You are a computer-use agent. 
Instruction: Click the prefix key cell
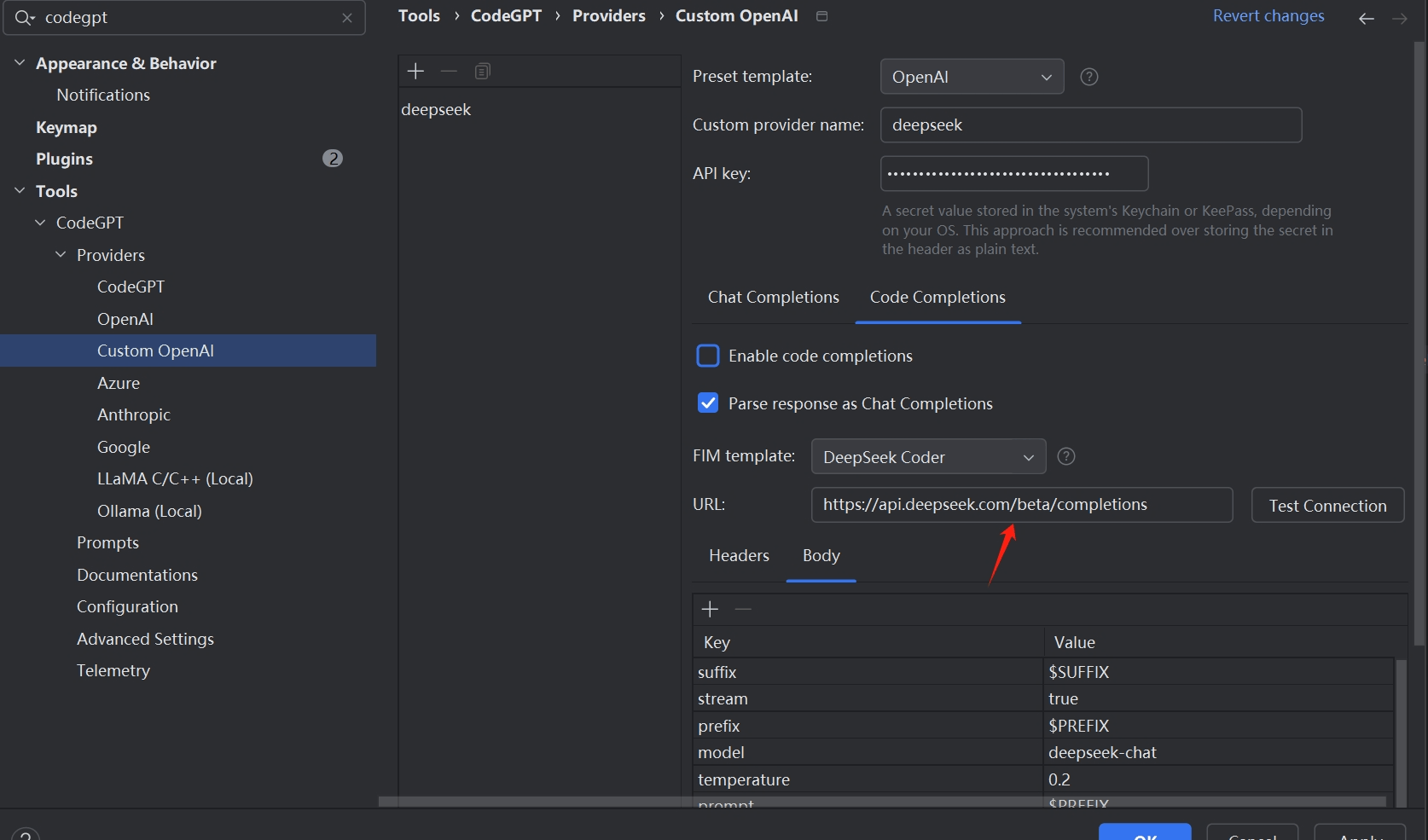click(x=868, y=726)
